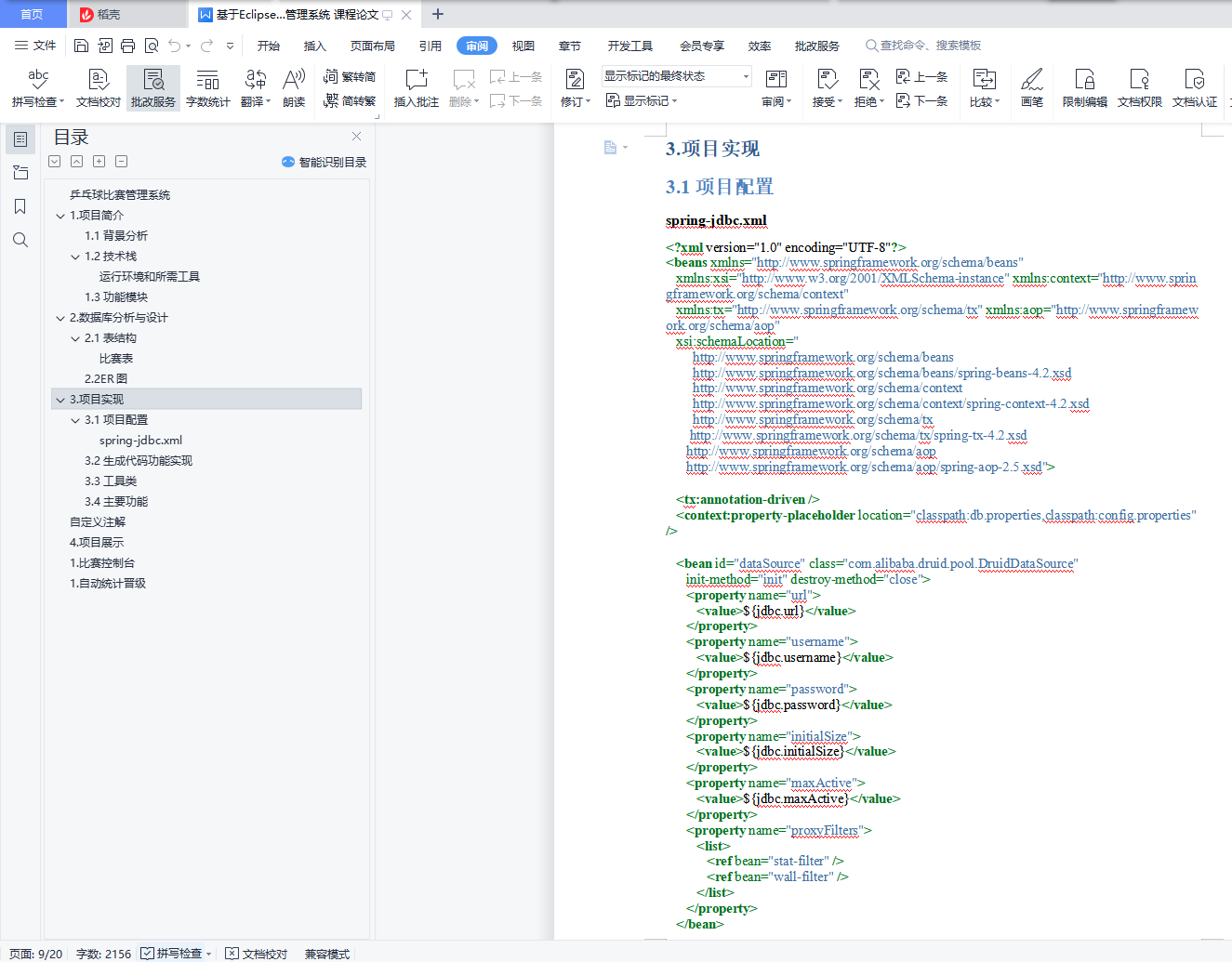Show the outline (目录) sidebar panel icon
The image size is (1232, 962).
point(20,139)
